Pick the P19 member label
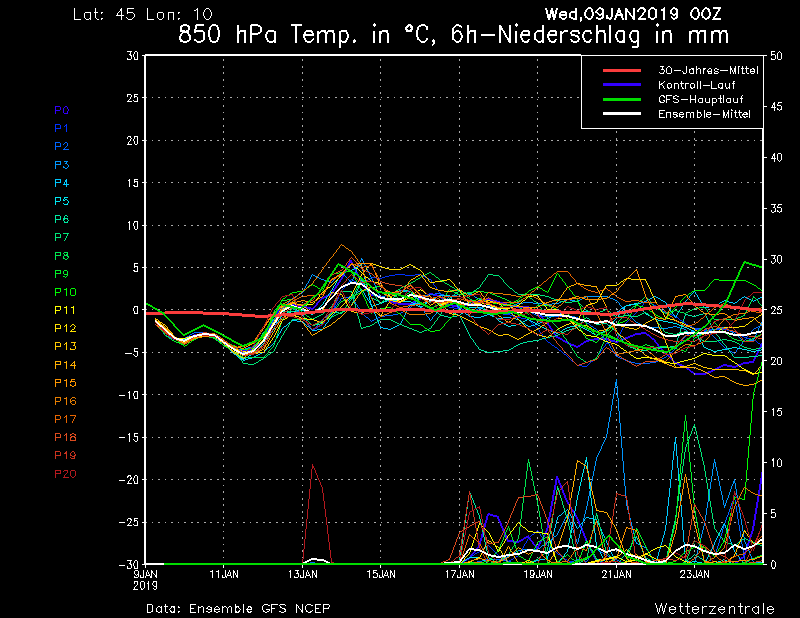The image size is (800, 618). pyautogui.click(x=65, y=455)
